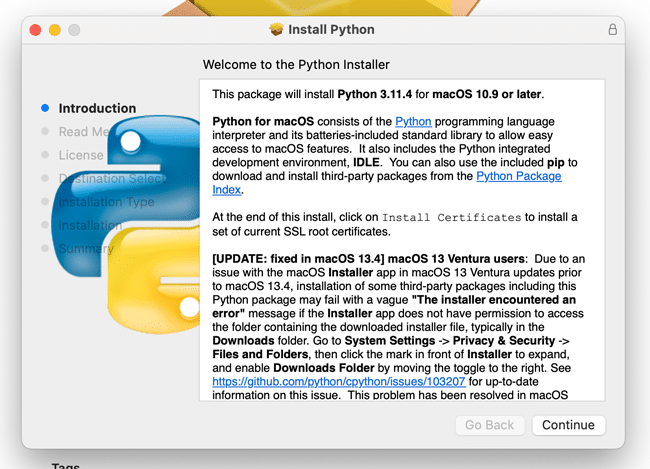The height and width of the screenshot is (469, 650).
Task: Click the bold 'Files and Folders' text
Action: point(260,354)
